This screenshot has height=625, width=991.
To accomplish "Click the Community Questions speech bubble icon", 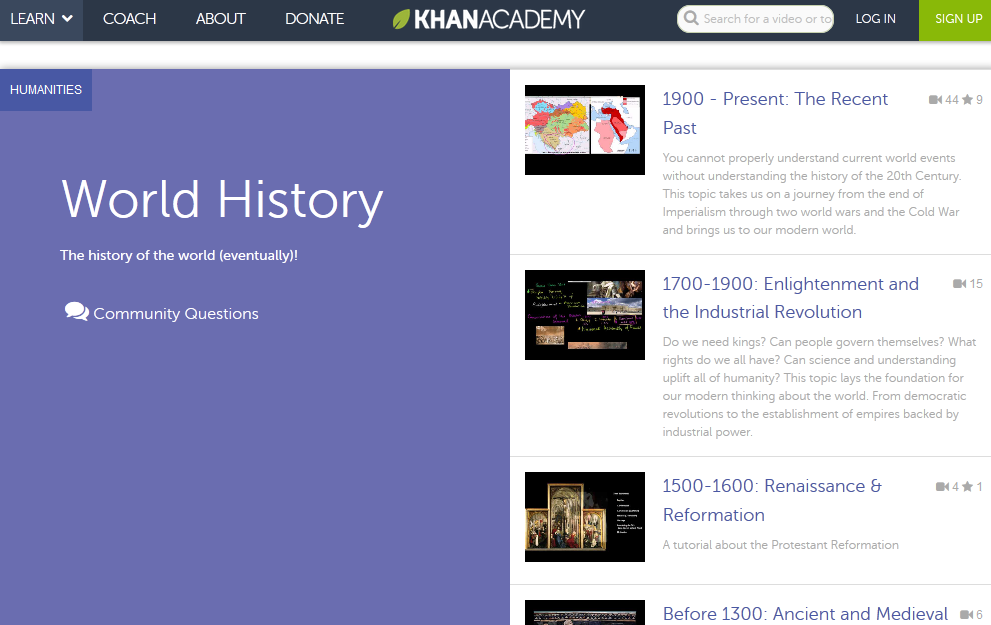I will [x=76, y=312].
